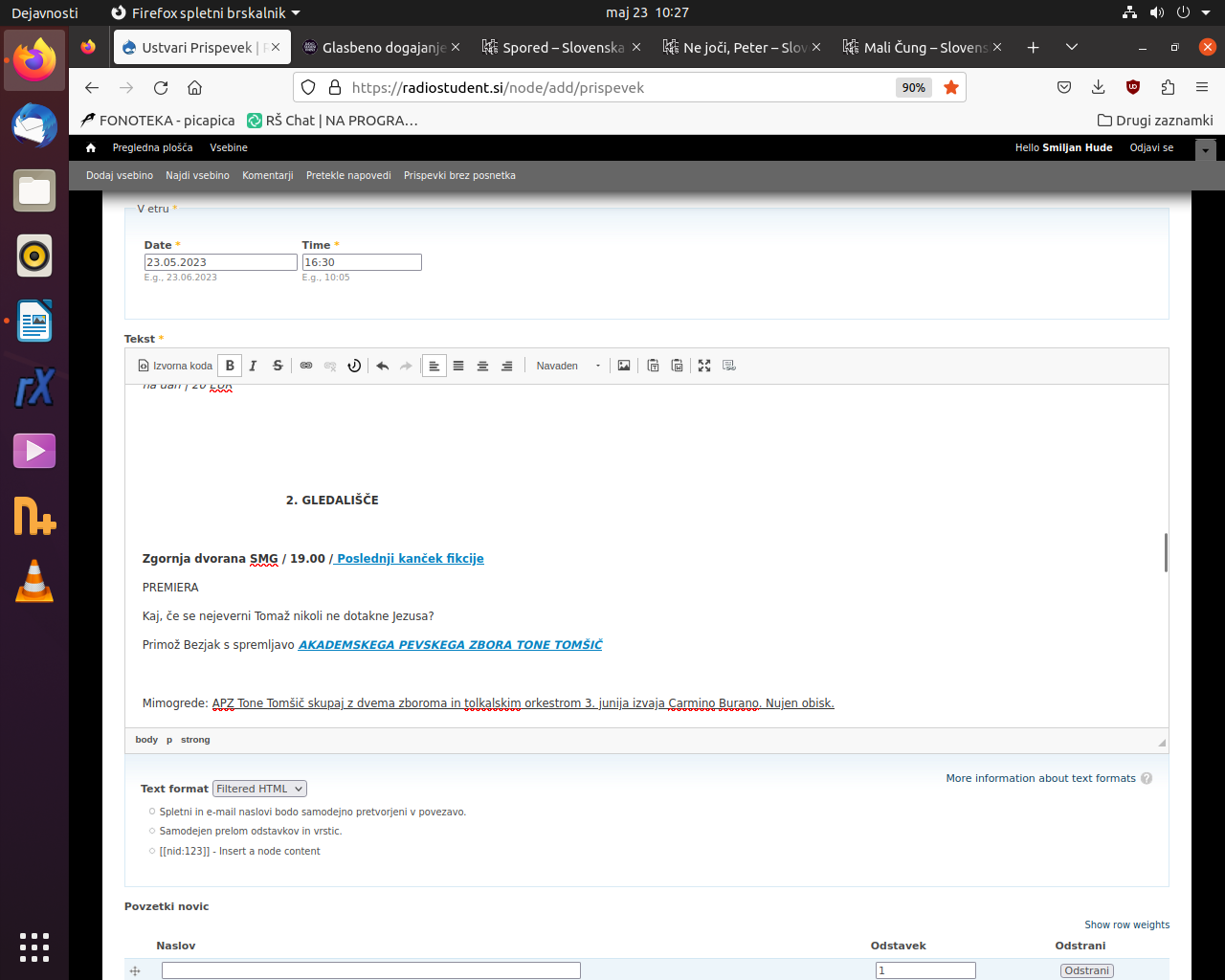1225x980 pixels.
Task: Toggle bold formatting off
Action: coord(230,366)
